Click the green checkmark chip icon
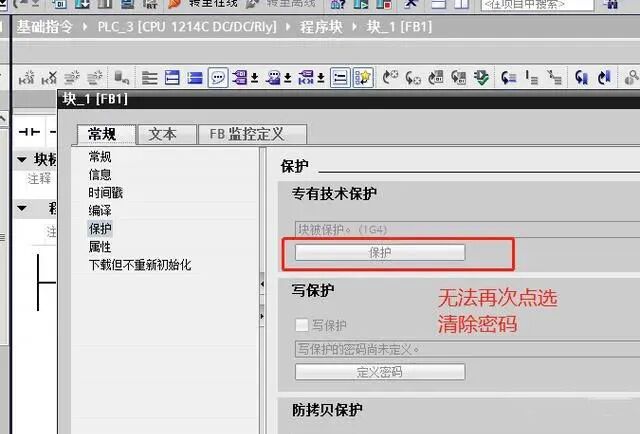 [482, 77]
